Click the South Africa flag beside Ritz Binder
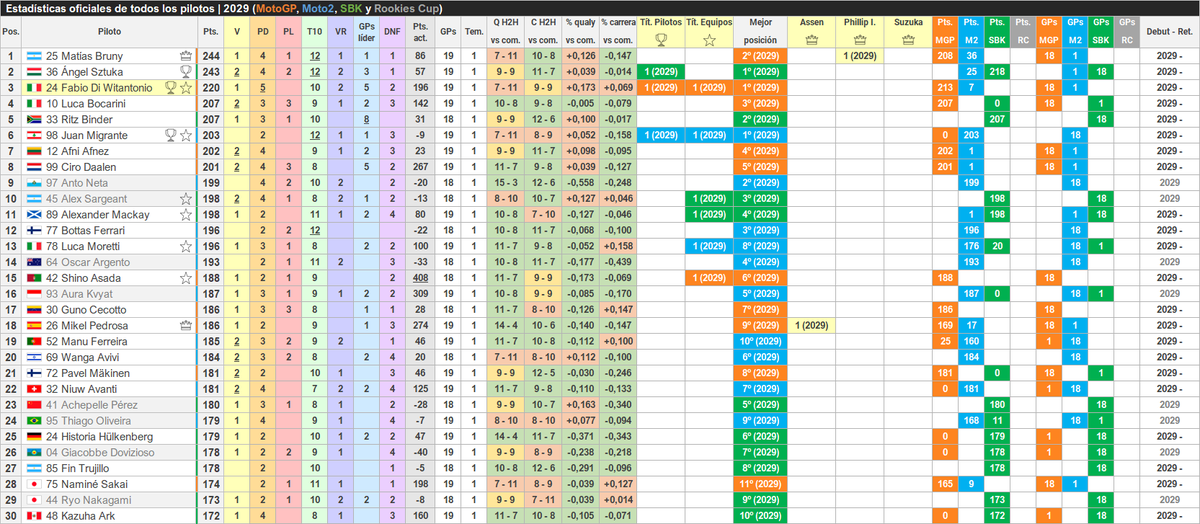The image size is (1200, 524). coord(33,119)
